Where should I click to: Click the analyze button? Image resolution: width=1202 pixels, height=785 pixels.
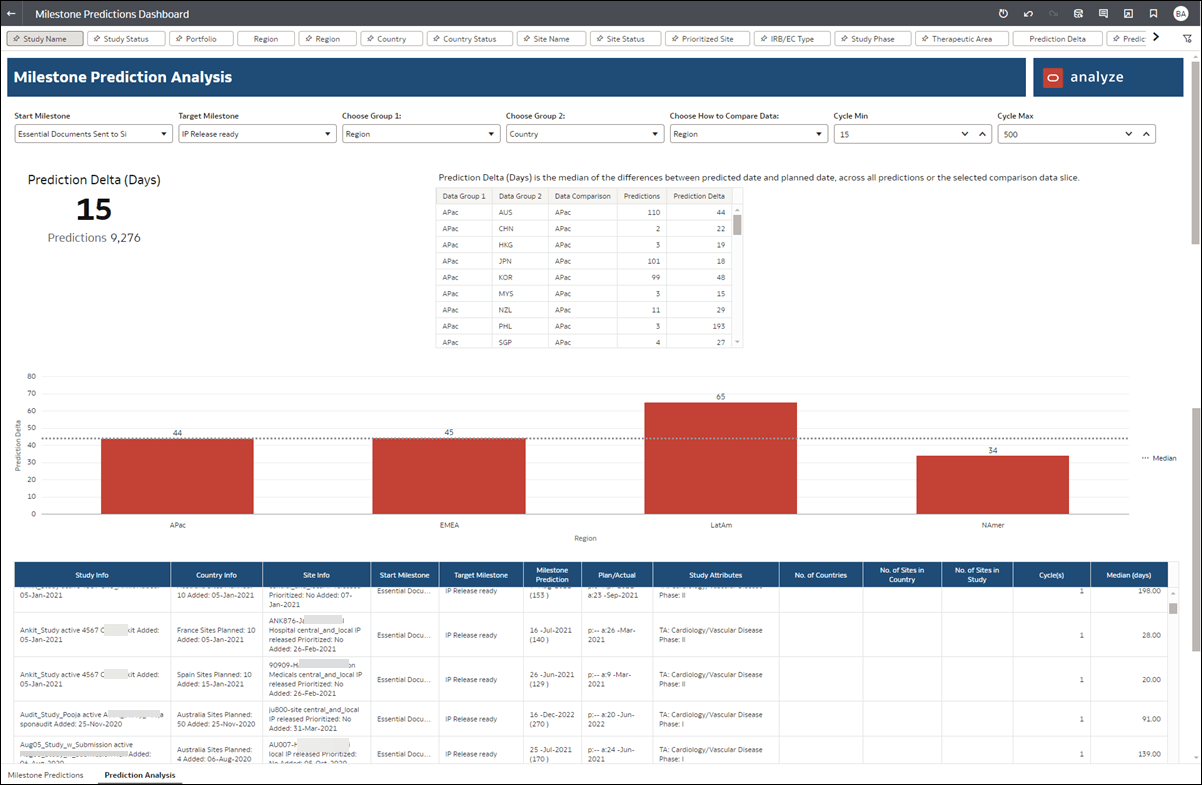pyautogui.click(x=1108, y=77)
